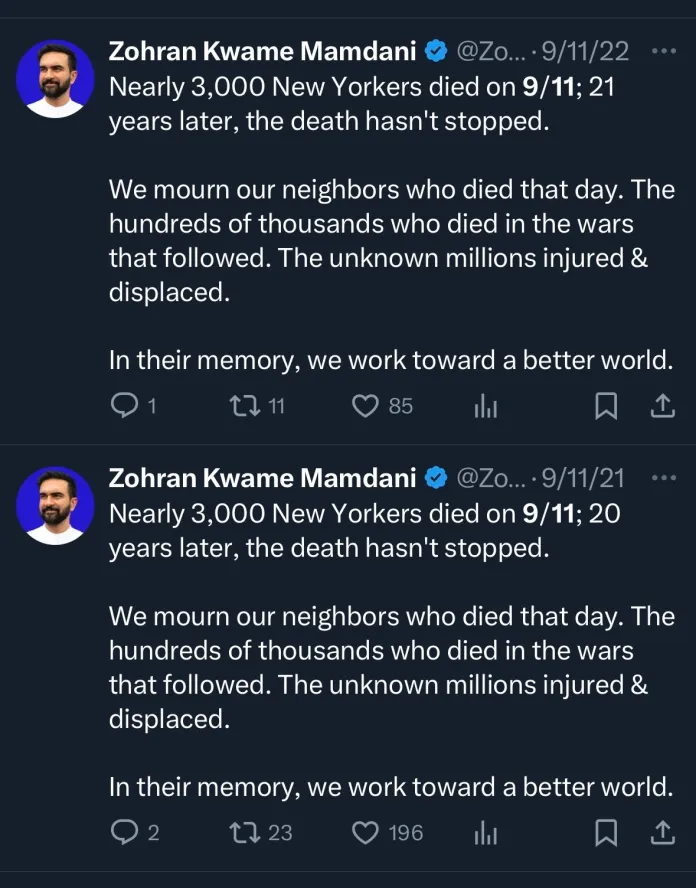
Task: Repost the 9/11/22 tweet
Action: (243, 405)
